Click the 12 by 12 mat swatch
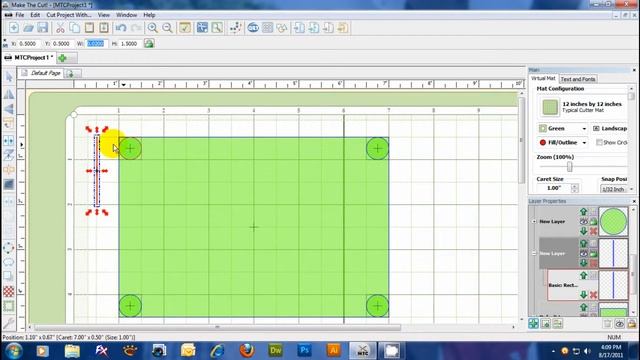Image resolution: width=640 pixels, height=360 pixels. (x=550, y=107)
